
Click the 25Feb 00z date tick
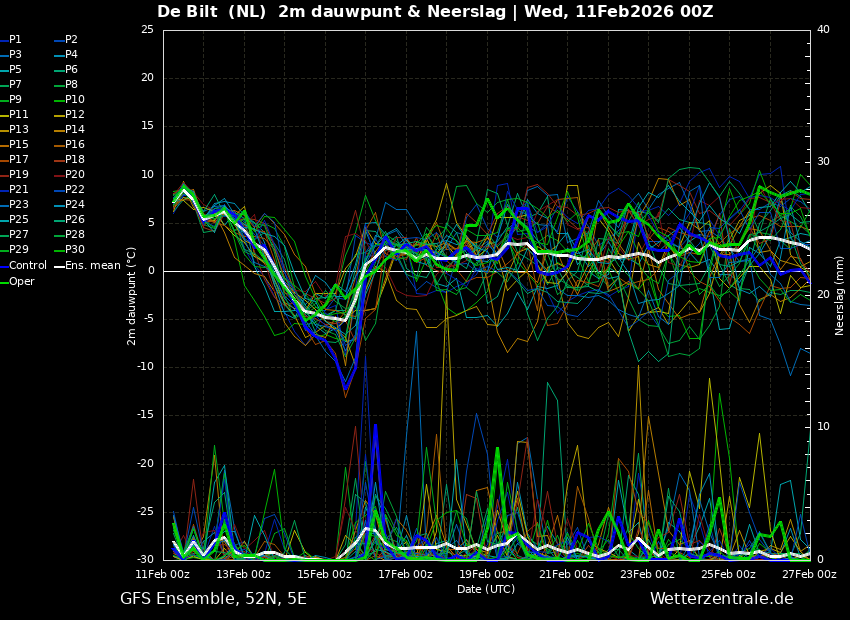pyautogui.click(x=729, y=574)
